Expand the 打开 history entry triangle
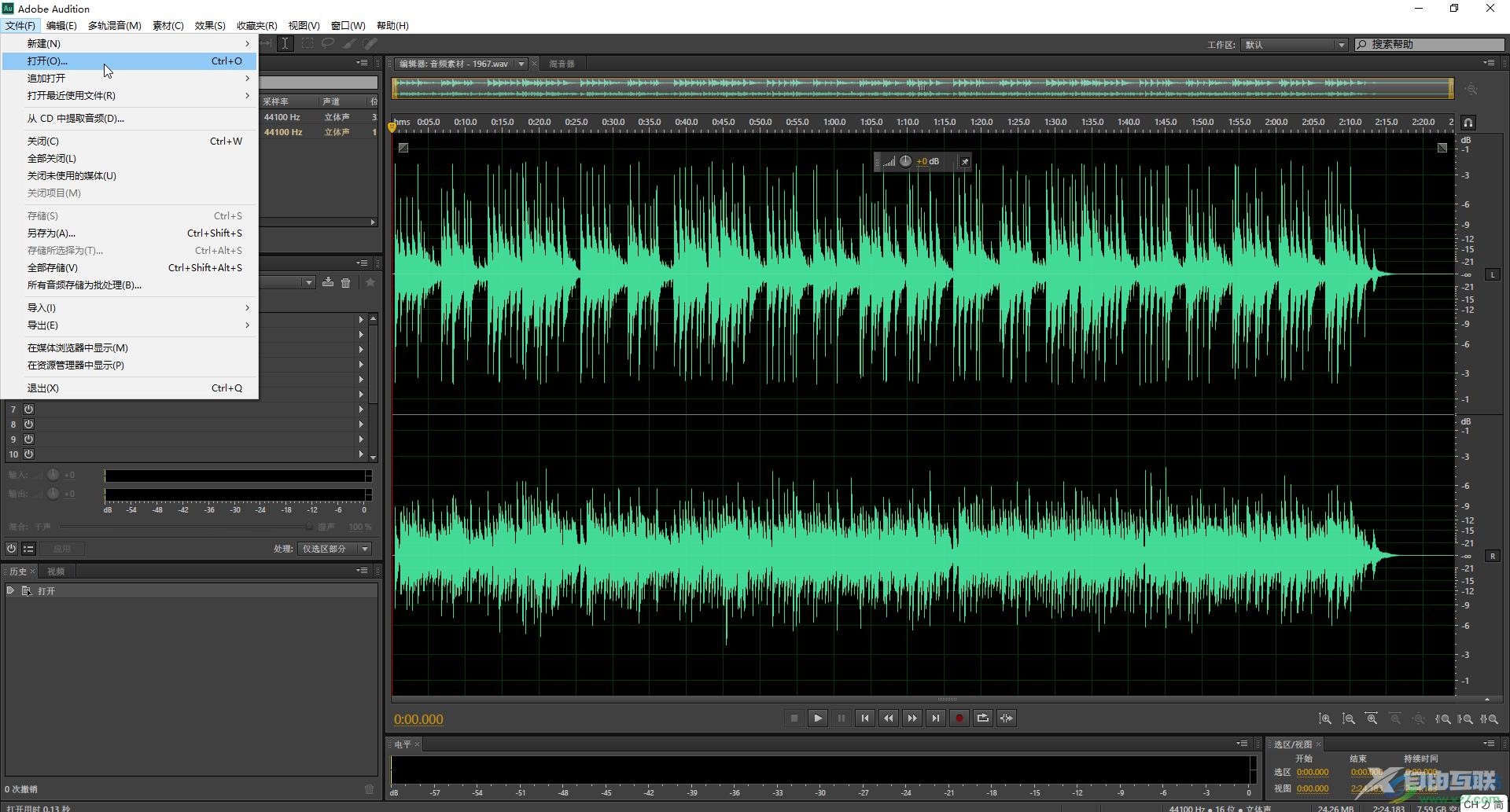The width and height of the screenshot is (1510, 812). coord(10,590)
